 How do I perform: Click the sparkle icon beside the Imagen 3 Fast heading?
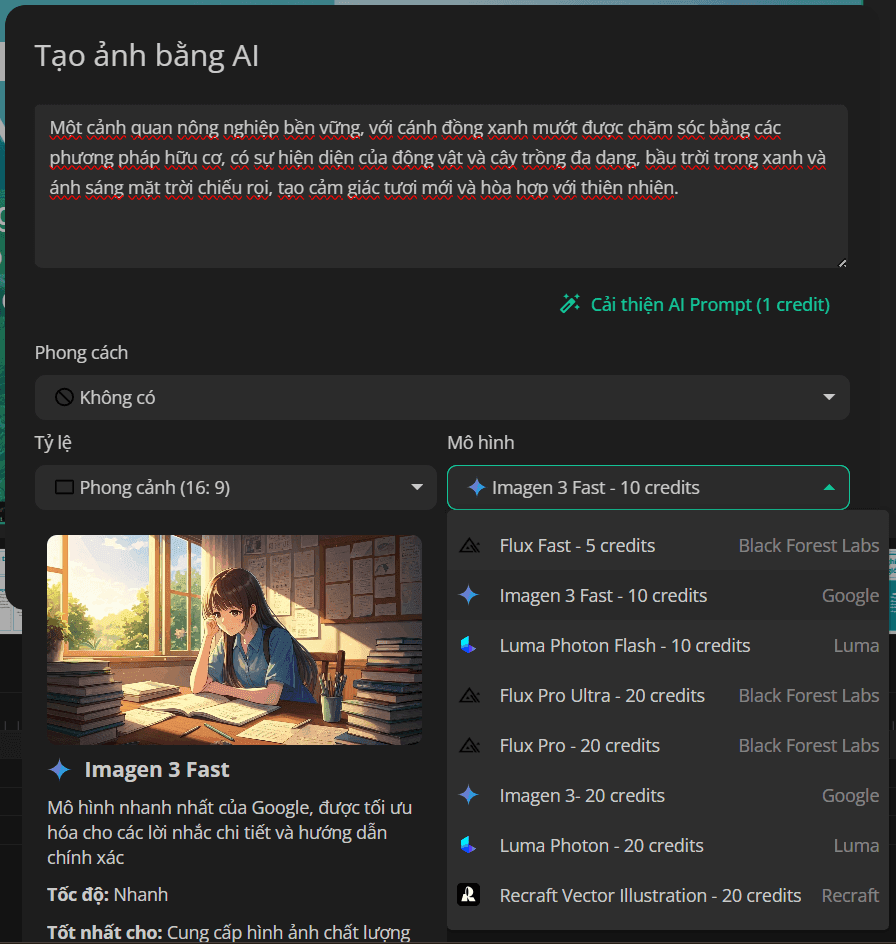pyautogui.click(x=60, y=769)
